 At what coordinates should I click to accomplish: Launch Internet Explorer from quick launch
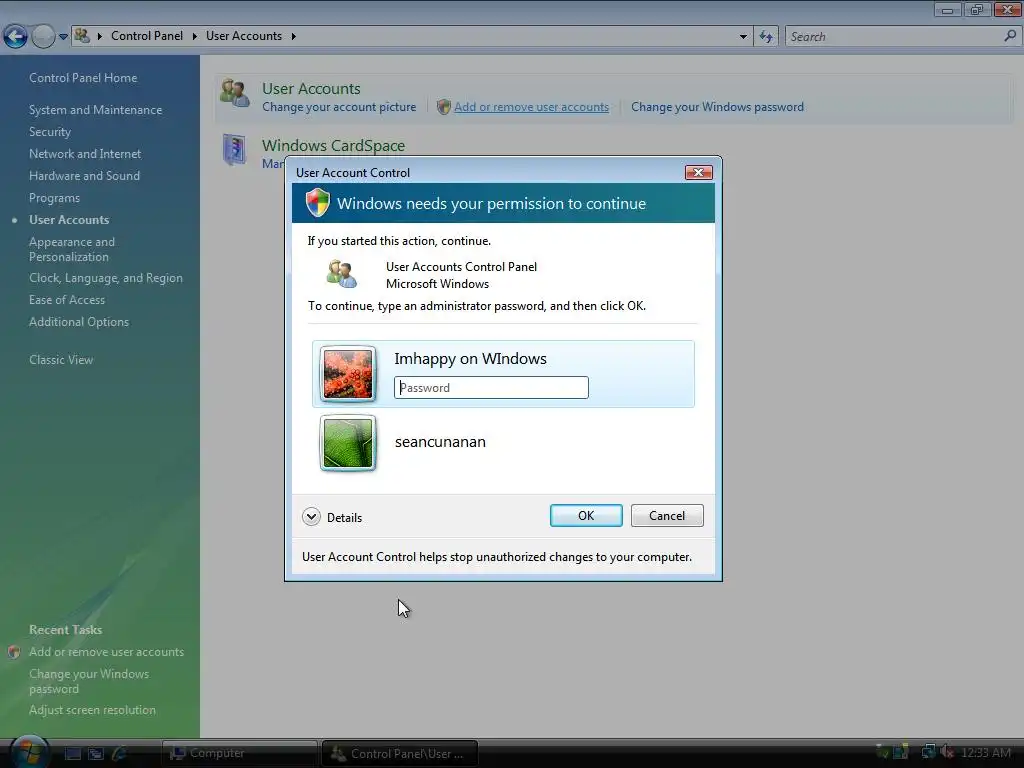(x=120, y=754)
